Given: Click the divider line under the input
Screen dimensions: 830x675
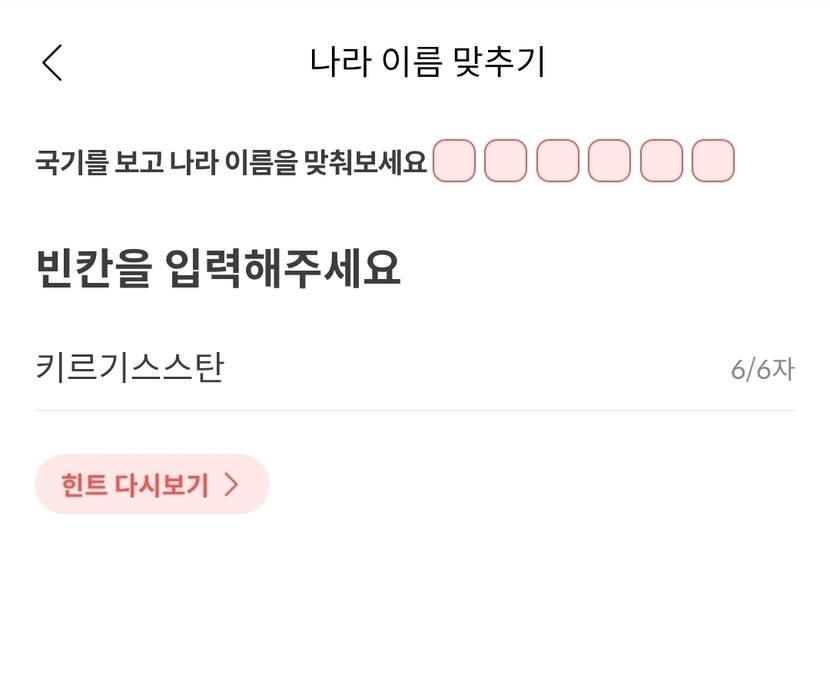Looking at the screenshot, I should point(415,410).
